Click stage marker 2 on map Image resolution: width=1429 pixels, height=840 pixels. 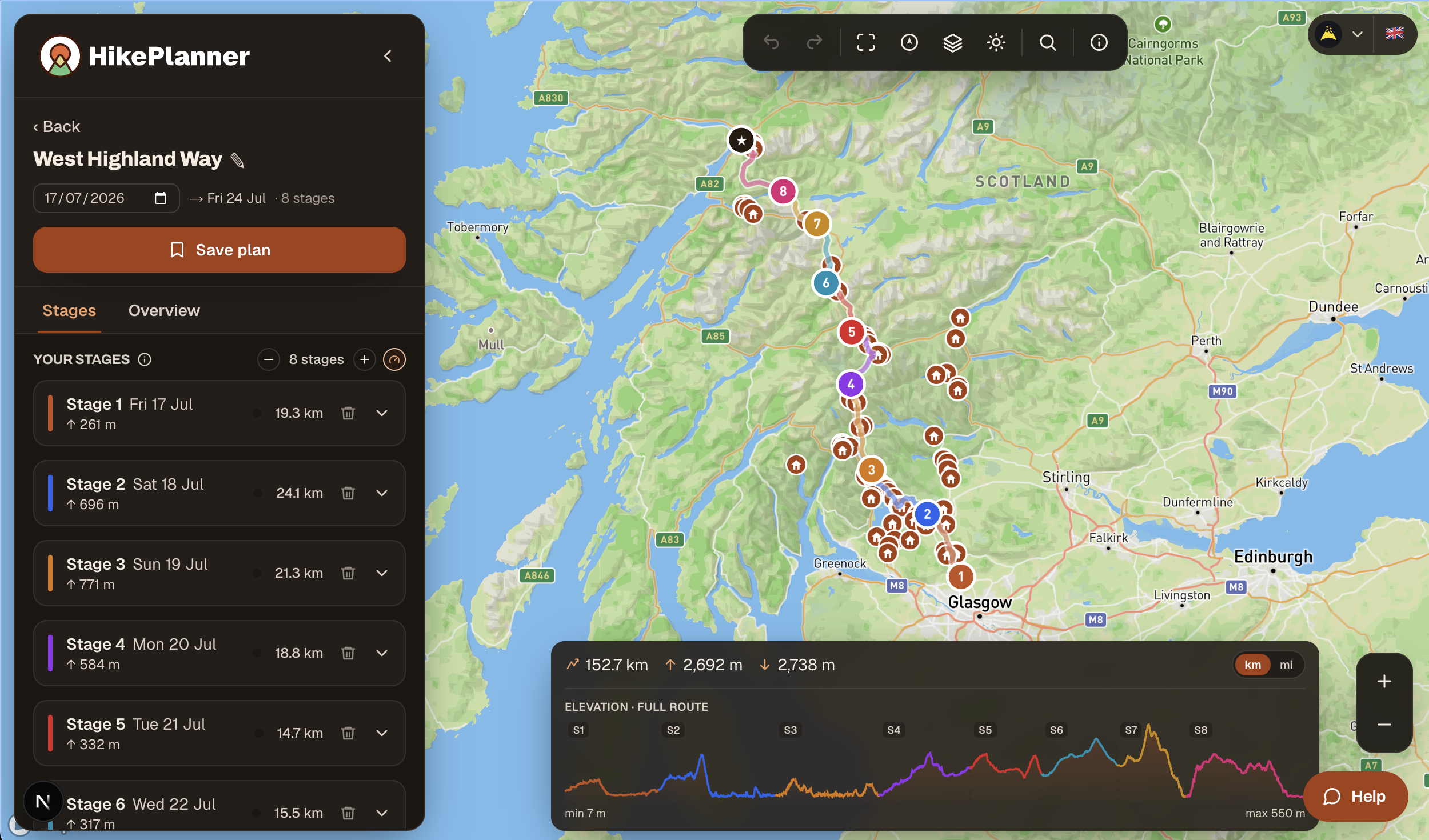click(927, 514)
